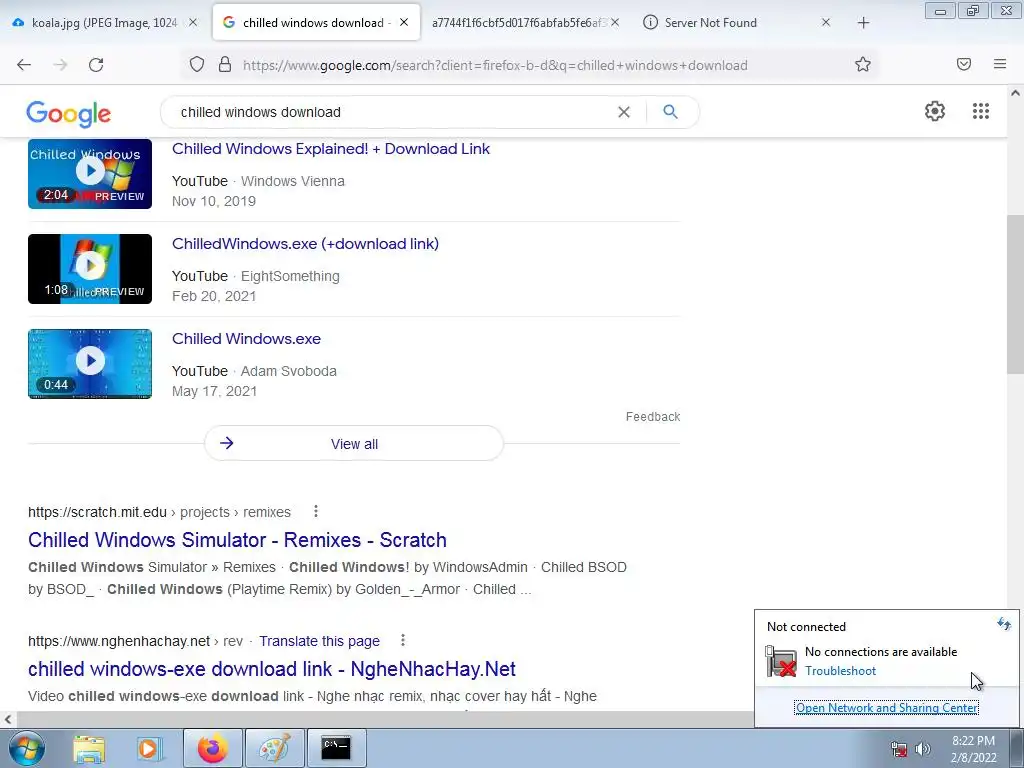Open ChilledWindows.exe (+download link) video
Image resolution: width=1024 pixels, height=768 pixels.
[305, 244]
